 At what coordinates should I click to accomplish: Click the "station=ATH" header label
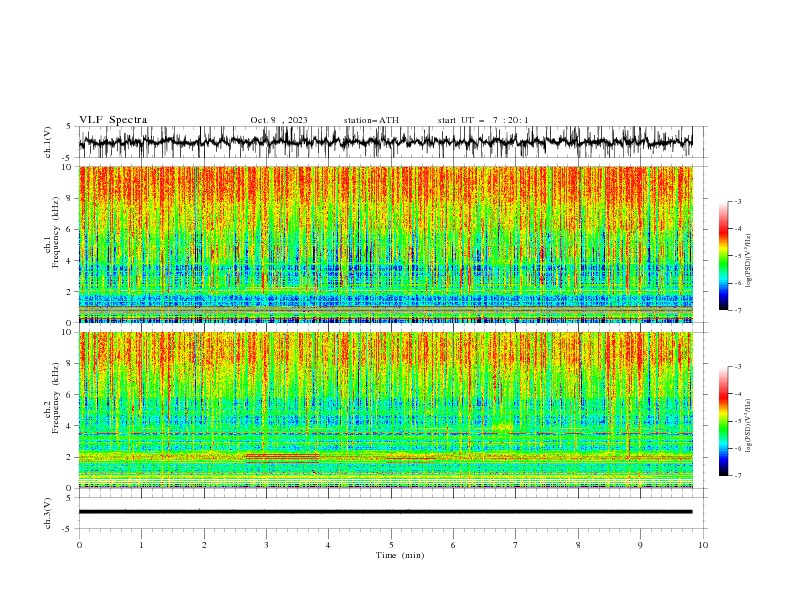[x=371, y=120]
